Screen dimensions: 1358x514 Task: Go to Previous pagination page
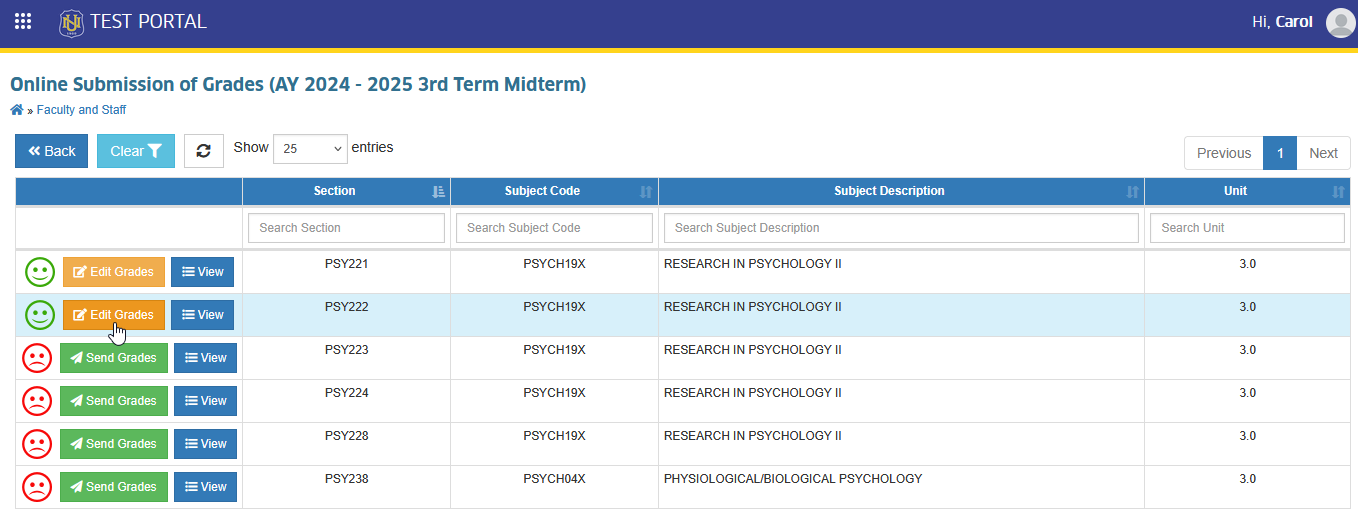click(1224, 153)
